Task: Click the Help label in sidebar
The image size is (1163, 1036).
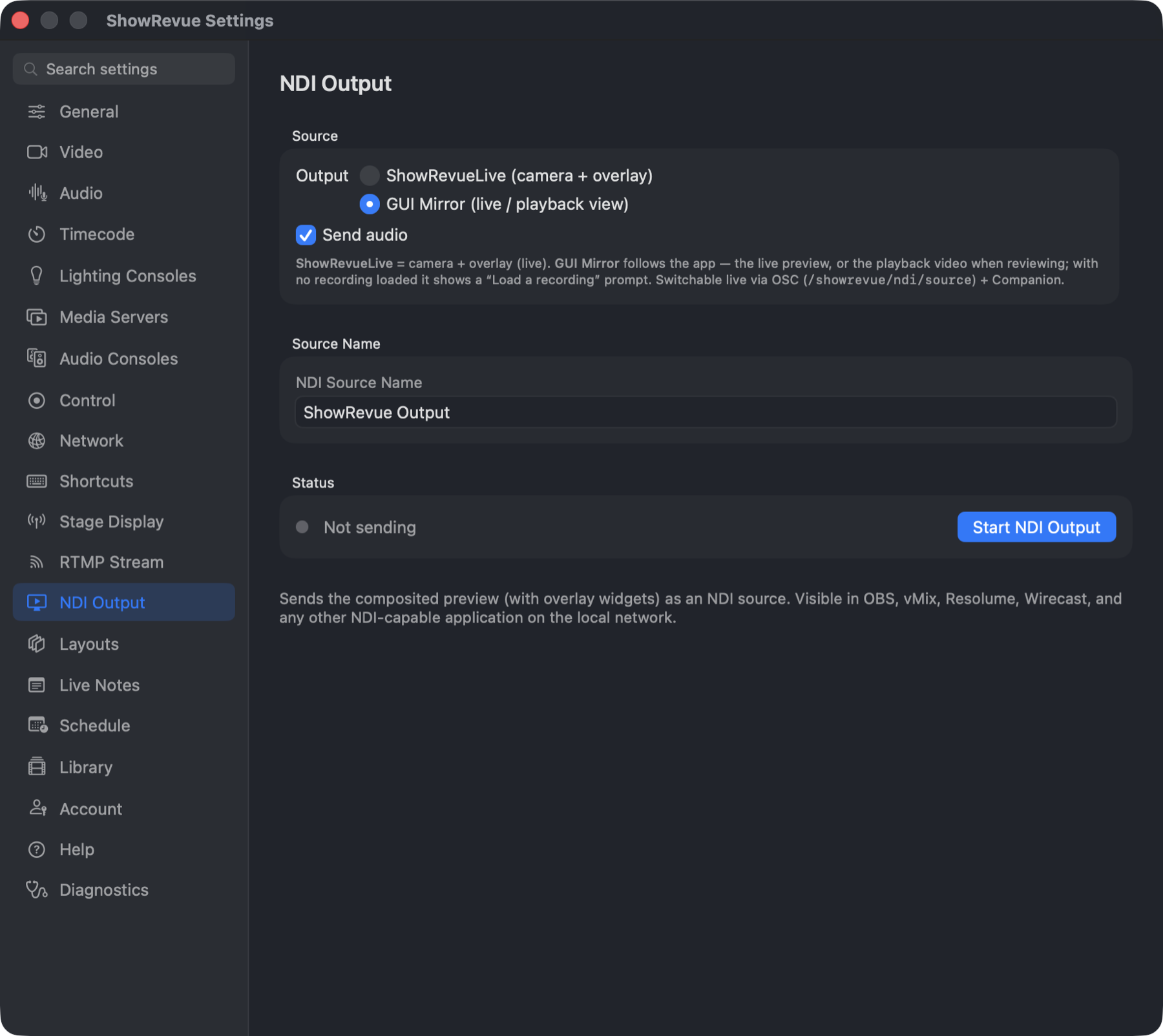Action: click(x=77, y=849)
